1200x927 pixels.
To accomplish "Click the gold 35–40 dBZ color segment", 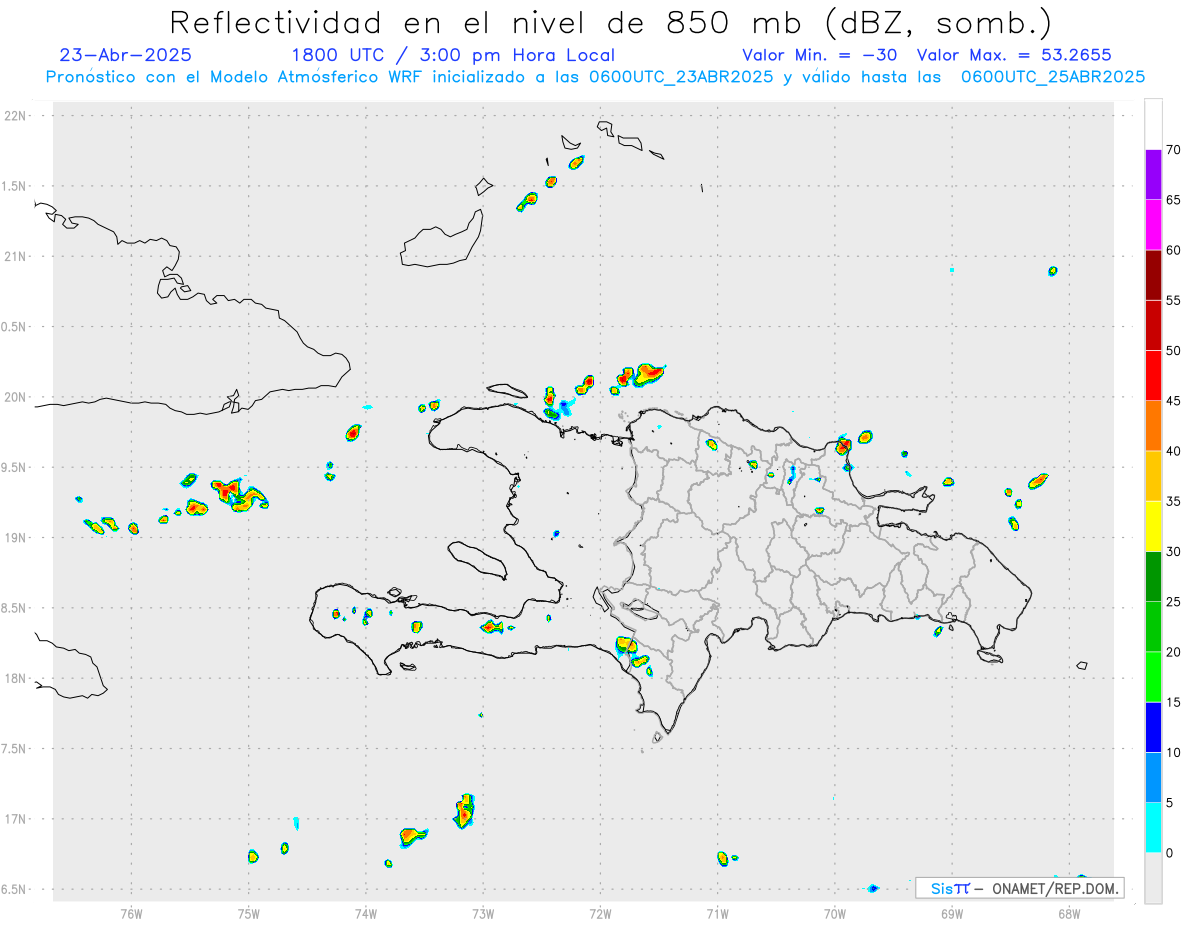I will (1153, 476).
